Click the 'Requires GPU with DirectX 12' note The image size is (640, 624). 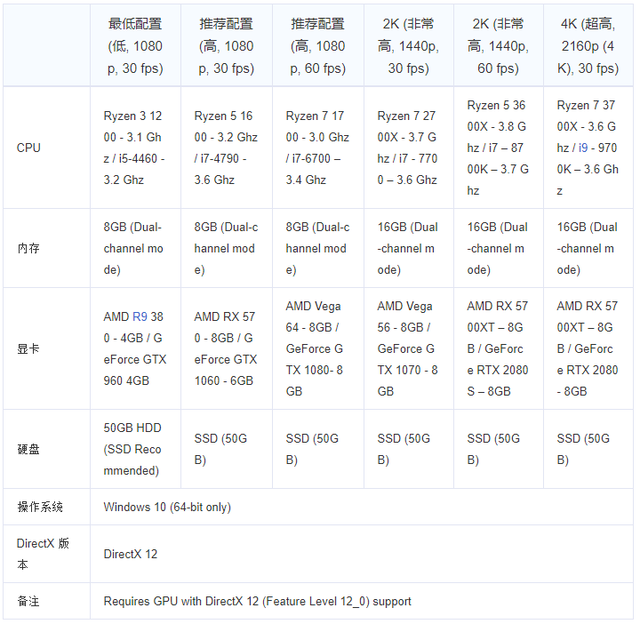click(362, 602)
